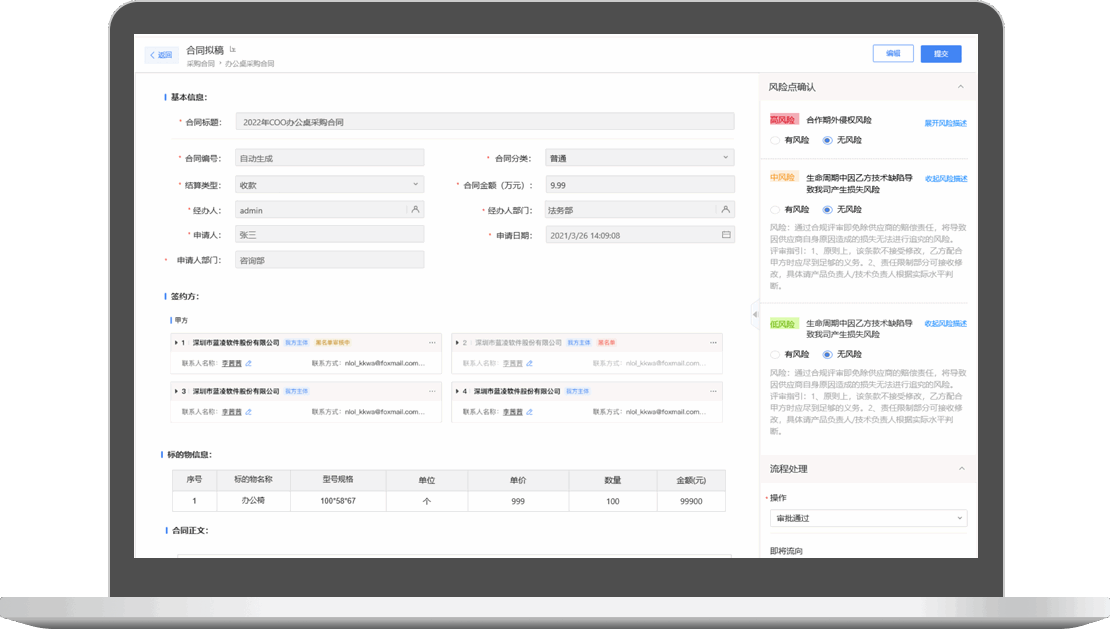The height and width of the screenshot is (629, 1110).
Task: Click the 提交 submit button
Action: [x=940, y=54]
